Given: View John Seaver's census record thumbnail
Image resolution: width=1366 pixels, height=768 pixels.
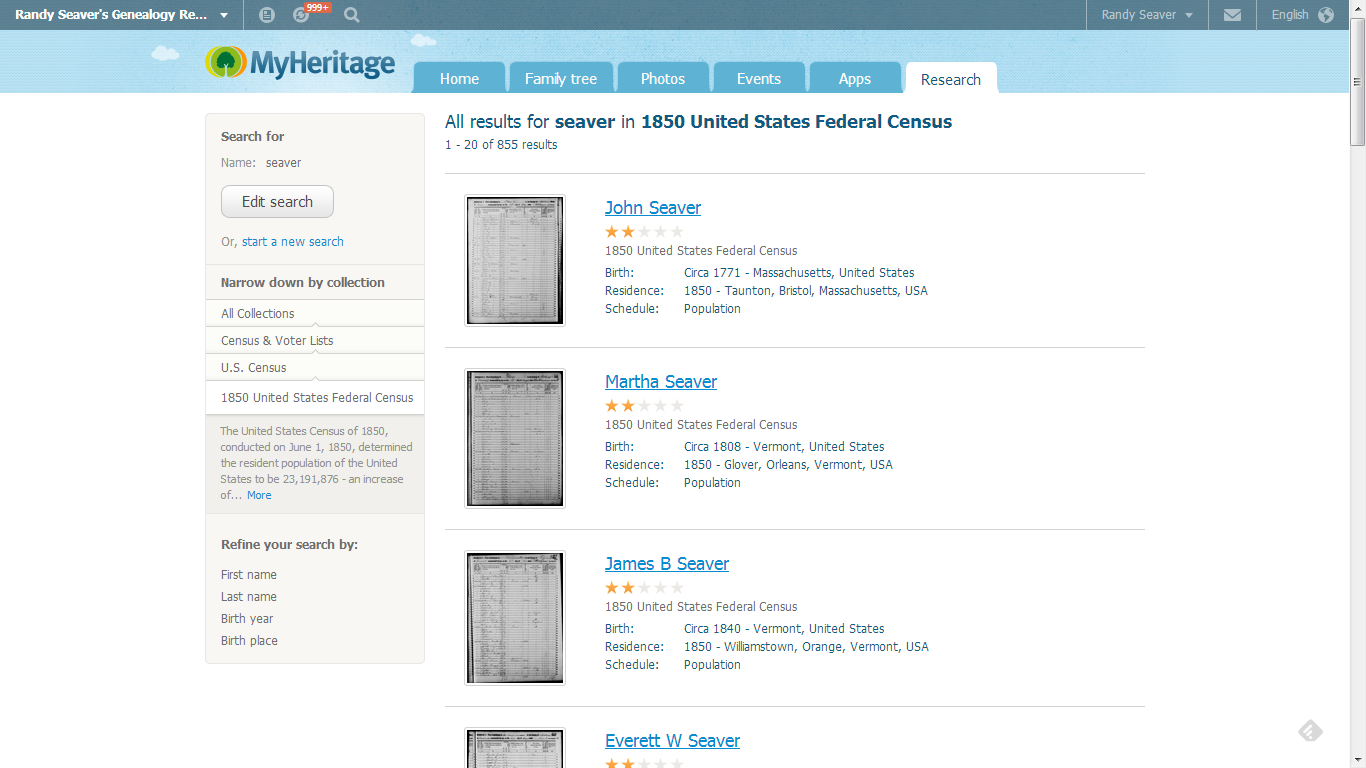Looking at the screenshot, I should click(x=514, y=260).
